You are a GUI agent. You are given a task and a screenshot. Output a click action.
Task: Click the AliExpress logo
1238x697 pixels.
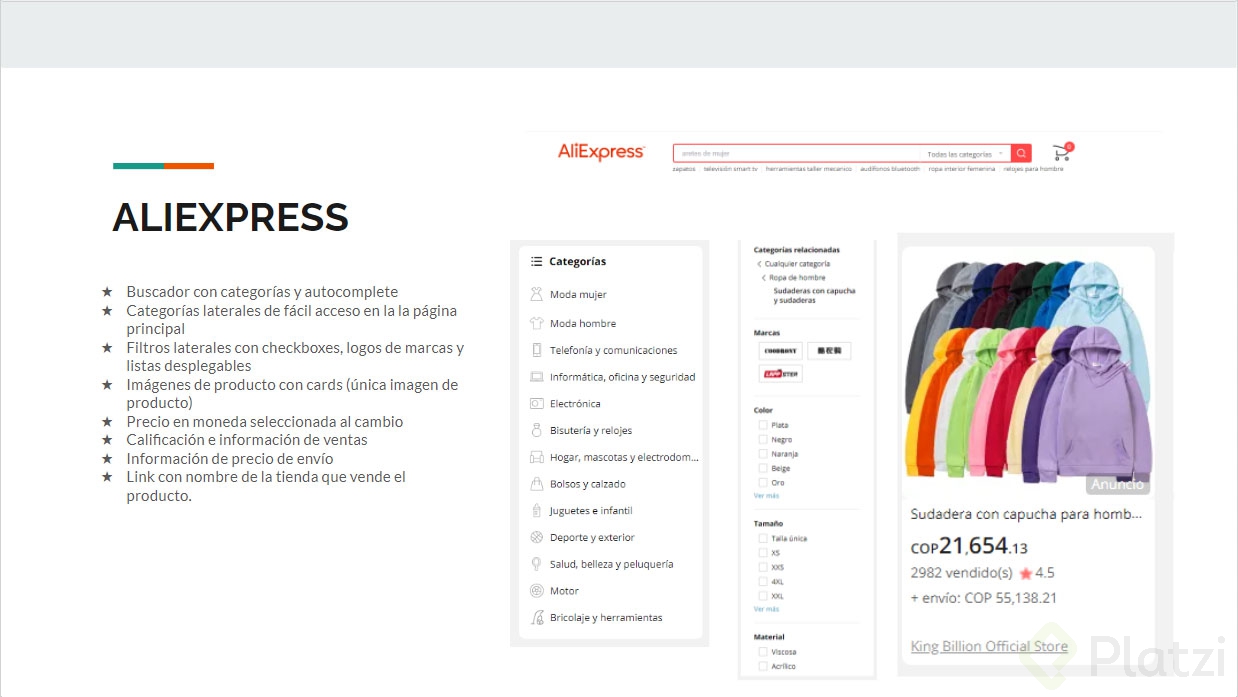601,152
